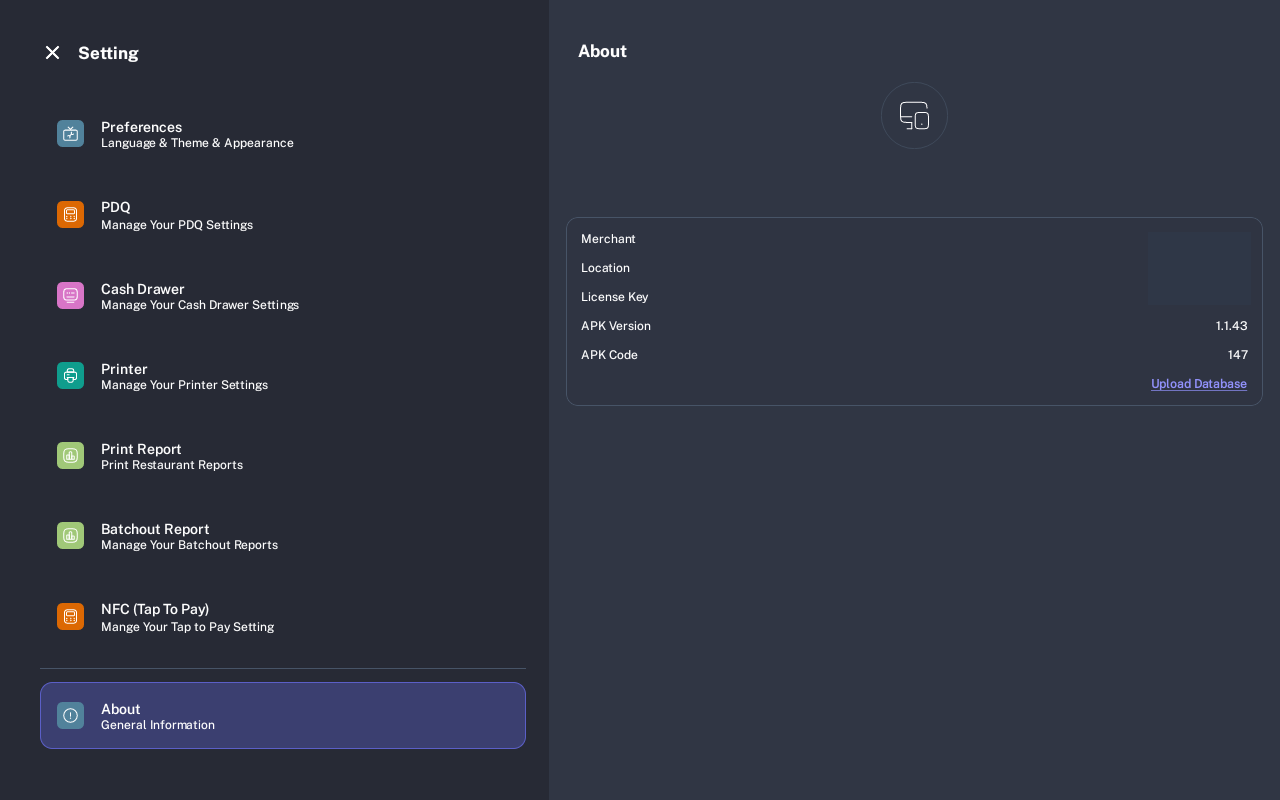
Task: Click 'Manage Your PDQ Settings' subtitle
Action: 177,225
